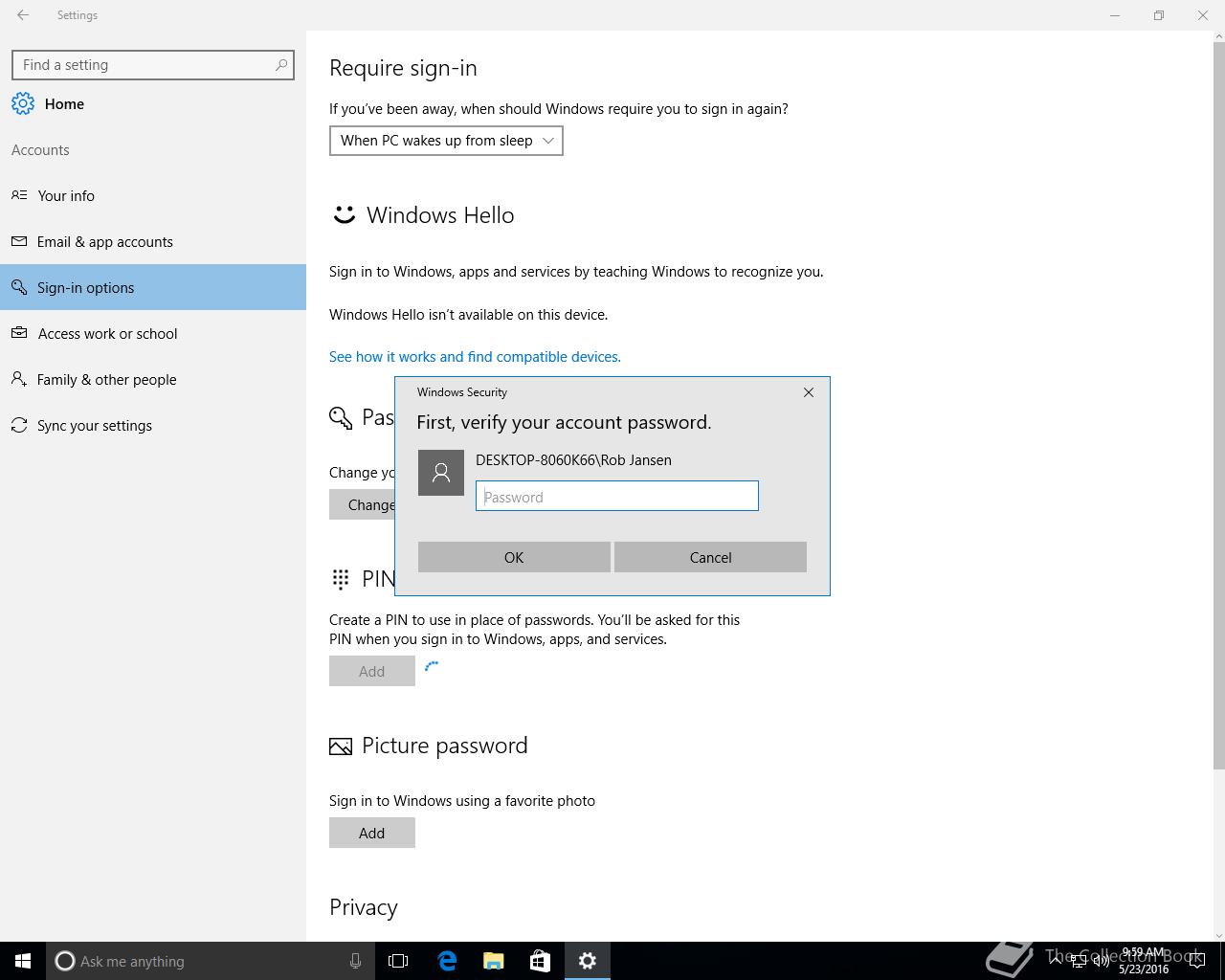Click the Cortana microphone icon
This screenshot has width=1225, height=980.
pyautogui.click(x=355, y=961)
